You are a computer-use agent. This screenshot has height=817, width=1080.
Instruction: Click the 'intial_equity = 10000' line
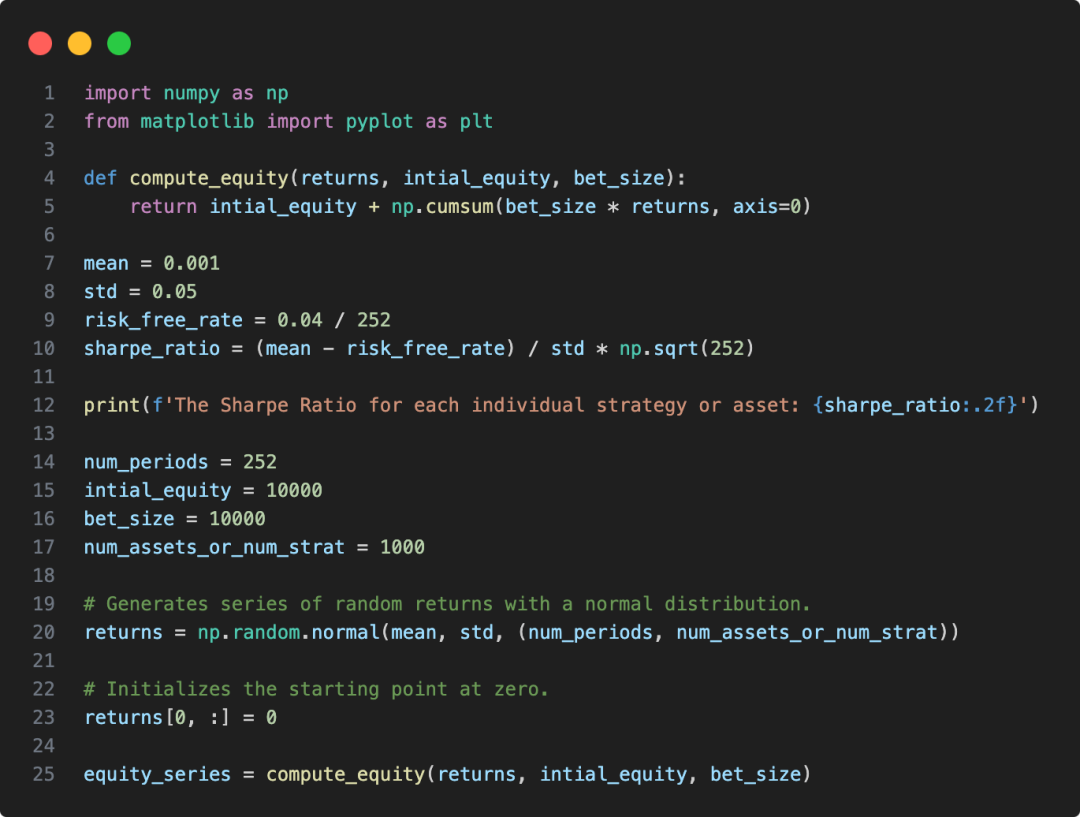pos(202,490)
